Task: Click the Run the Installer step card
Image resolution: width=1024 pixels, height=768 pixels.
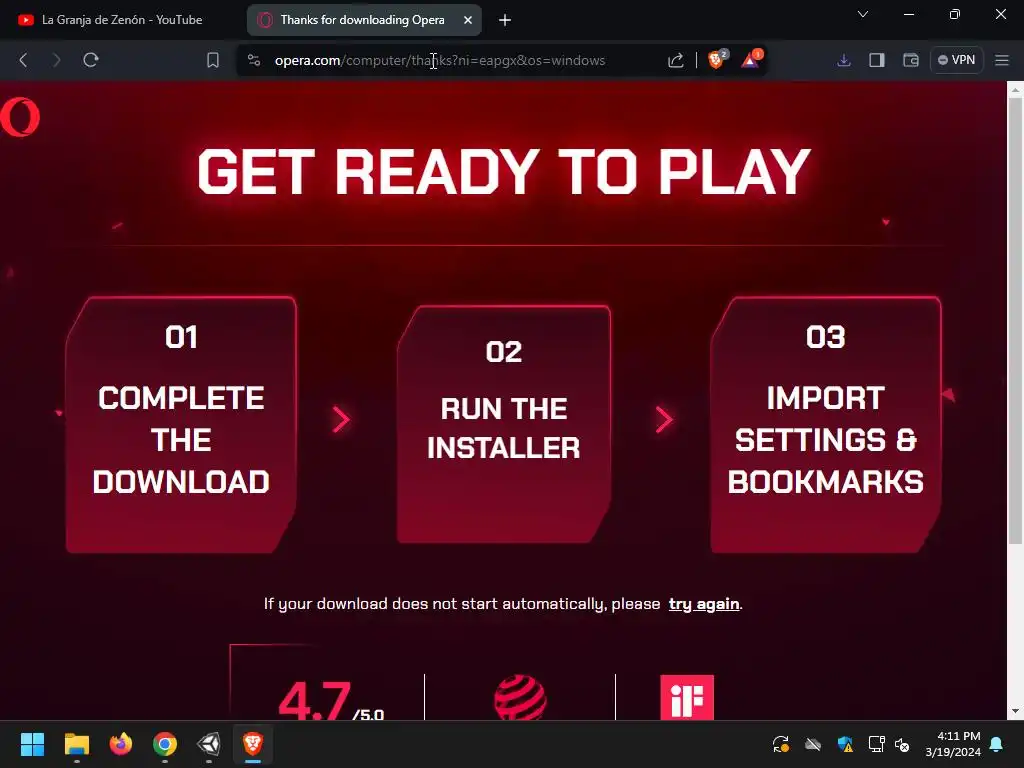Action: coord(504,424)
